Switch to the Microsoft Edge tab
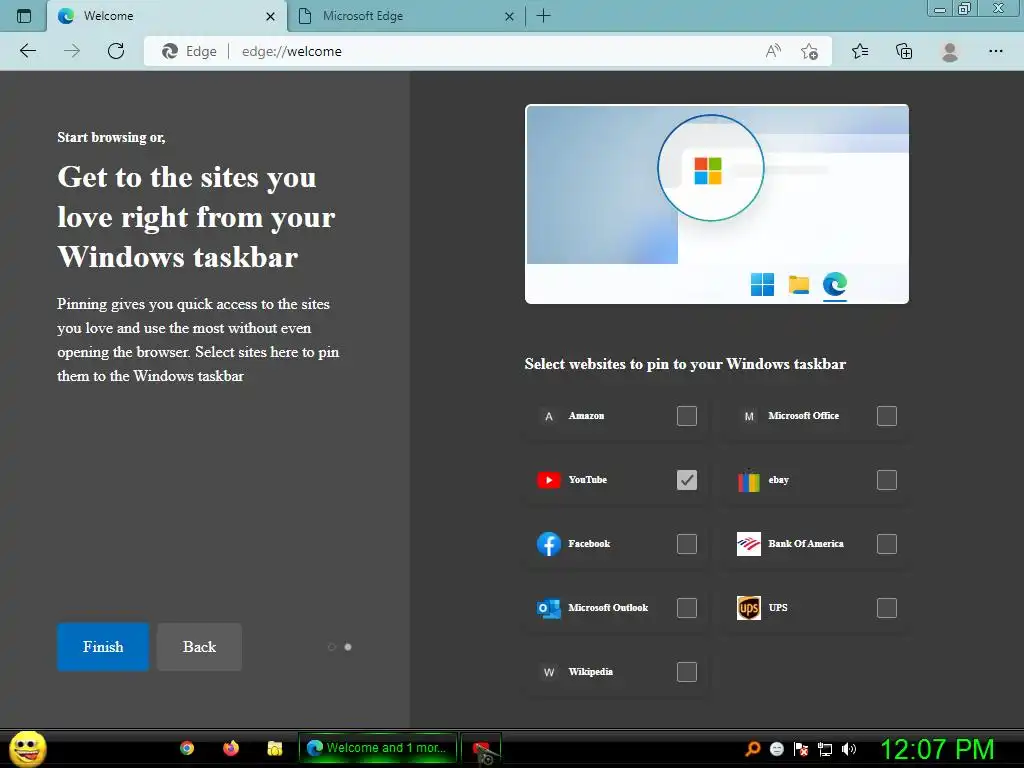This screenshot has height=768, width=1024. [406, 16]
